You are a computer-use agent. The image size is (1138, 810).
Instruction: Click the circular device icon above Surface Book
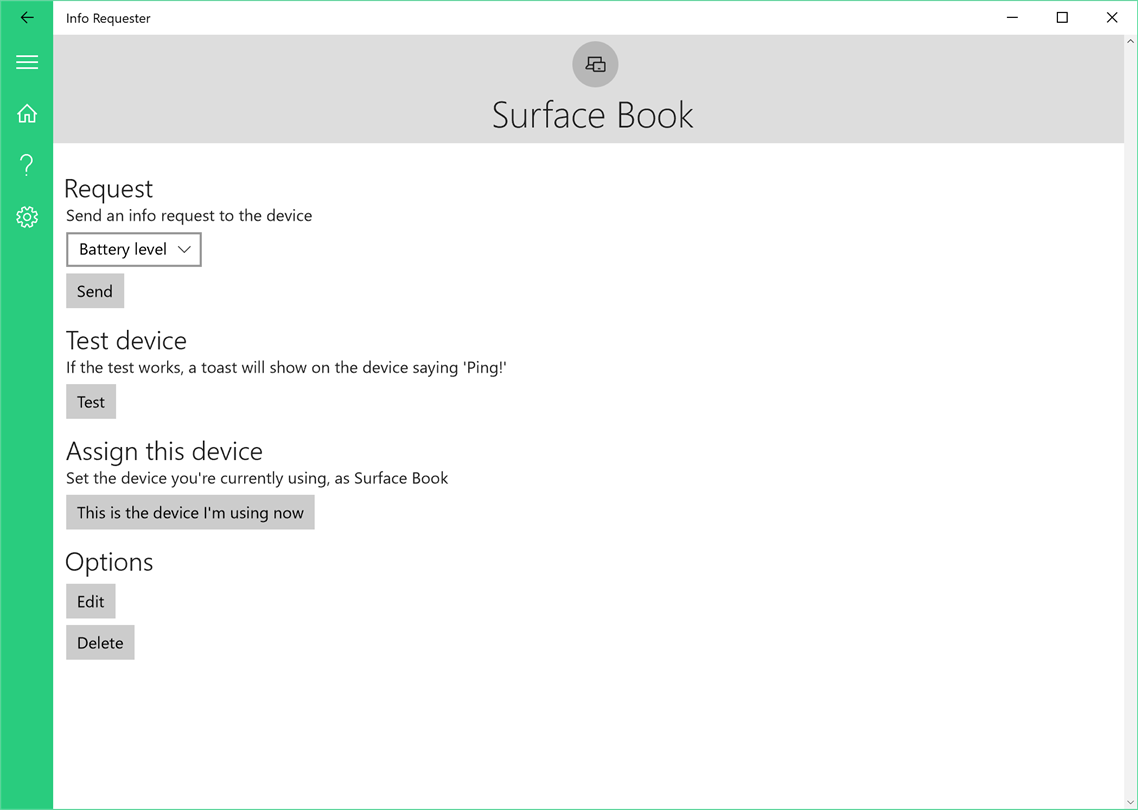click(x=595, y=65)
